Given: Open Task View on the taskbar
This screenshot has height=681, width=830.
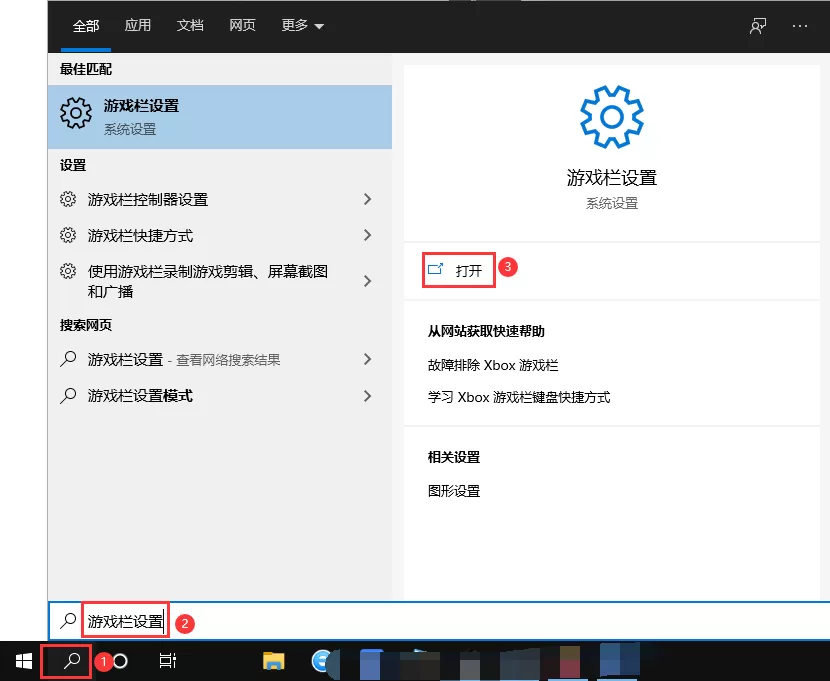Looking at the screenshot, I should coord(168,662).
